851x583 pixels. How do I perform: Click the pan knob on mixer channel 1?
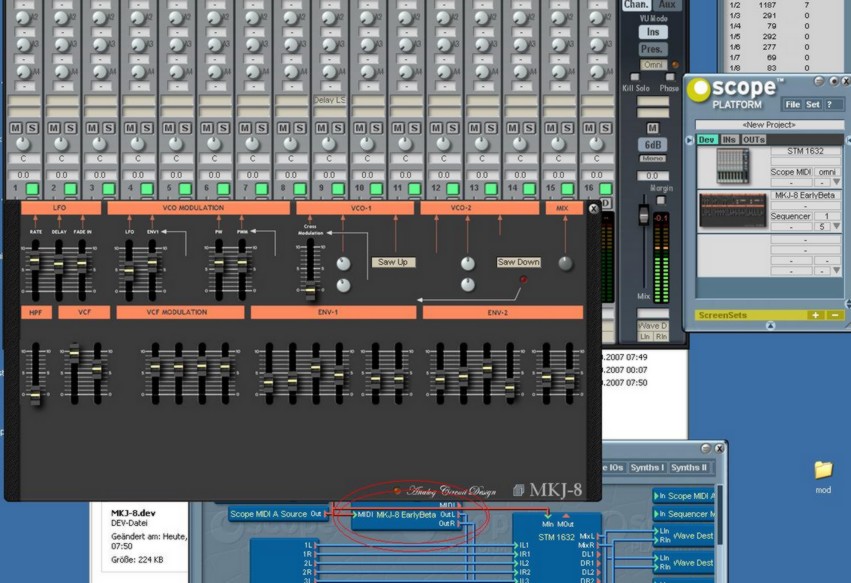23,144
